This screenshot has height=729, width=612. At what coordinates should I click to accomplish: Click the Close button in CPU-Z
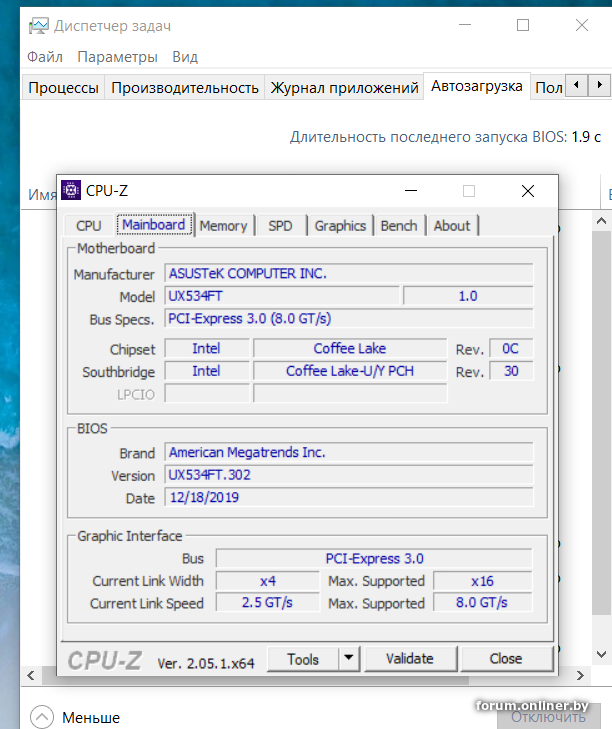pyautogui.click(x=506, y=659)
